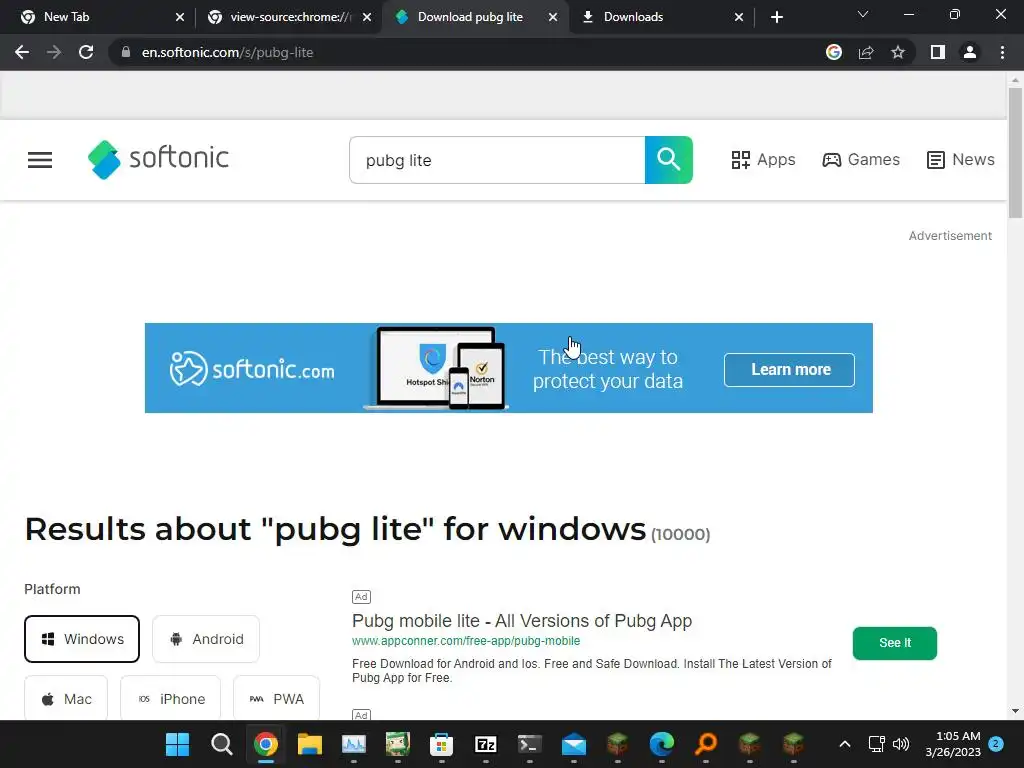Reload the current page
This screenshot has width=1024, height=768.
pyautogui.click(x=86, y=52)
